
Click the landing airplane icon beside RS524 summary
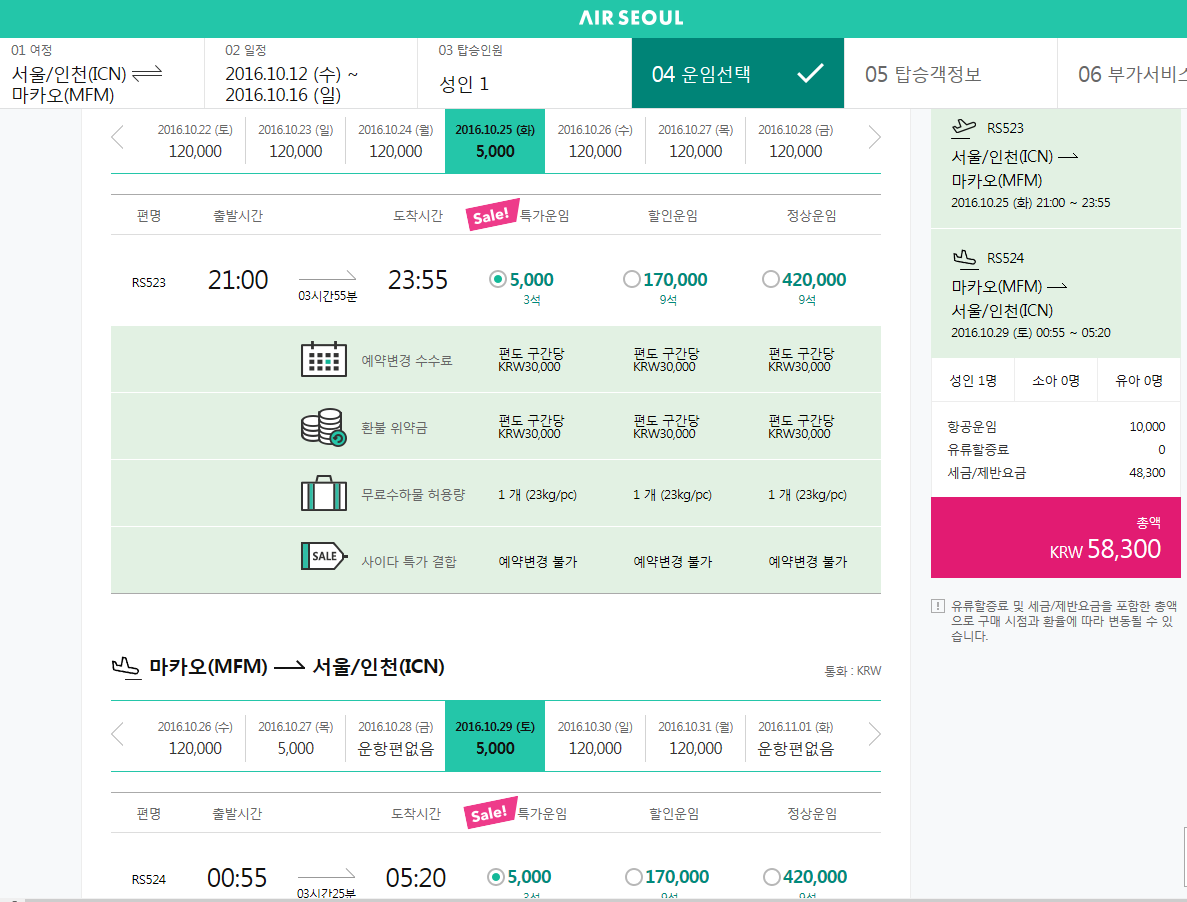[964, 258]
